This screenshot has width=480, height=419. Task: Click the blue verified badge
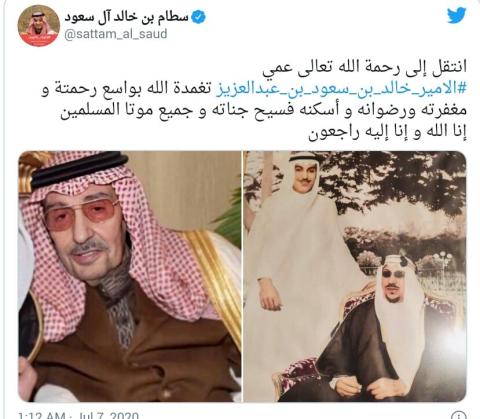coord(199,17)
